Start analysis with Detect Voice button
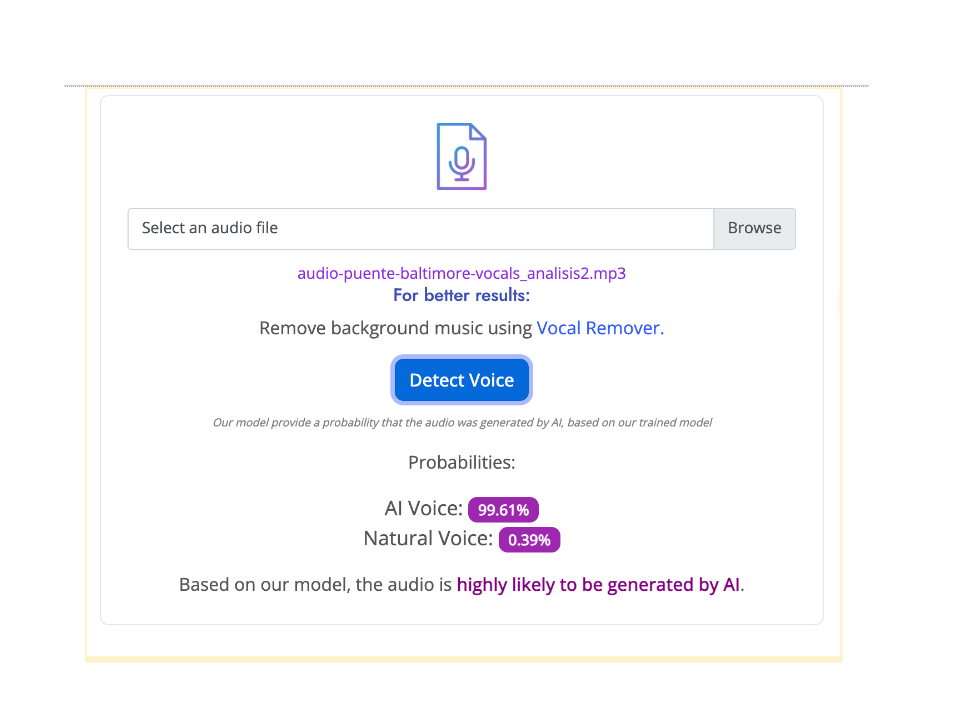 (x=462, y=380)
